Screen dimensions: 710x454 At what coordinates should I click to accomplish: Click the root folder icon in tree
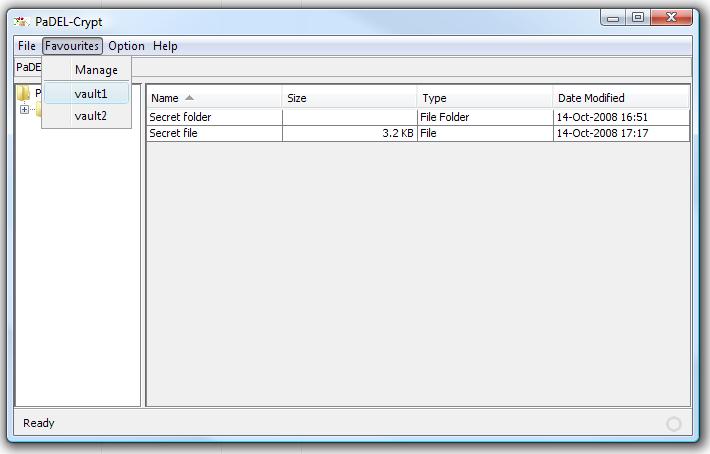pyautogui.click(x=24, y=93)
